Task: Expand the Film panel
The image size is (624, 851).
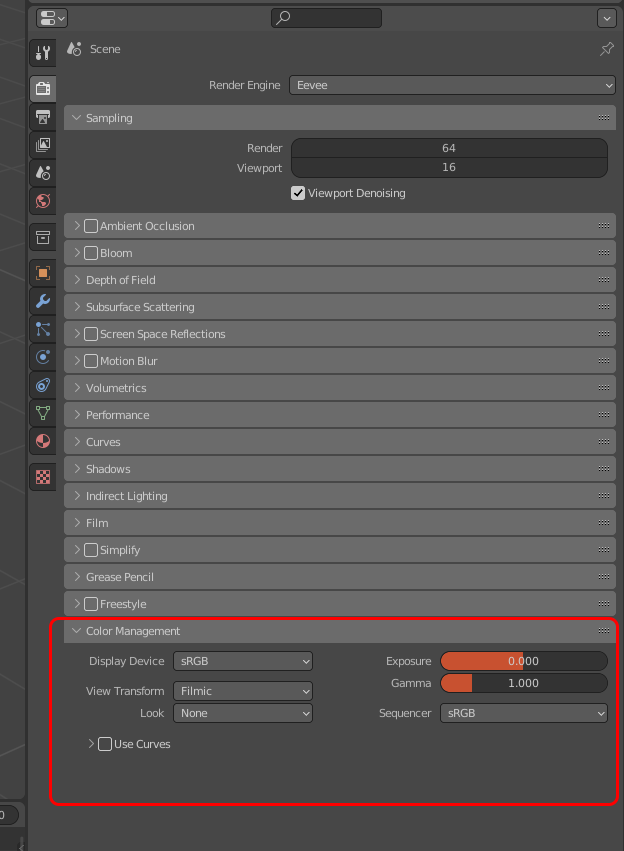Action: (77, 523)
